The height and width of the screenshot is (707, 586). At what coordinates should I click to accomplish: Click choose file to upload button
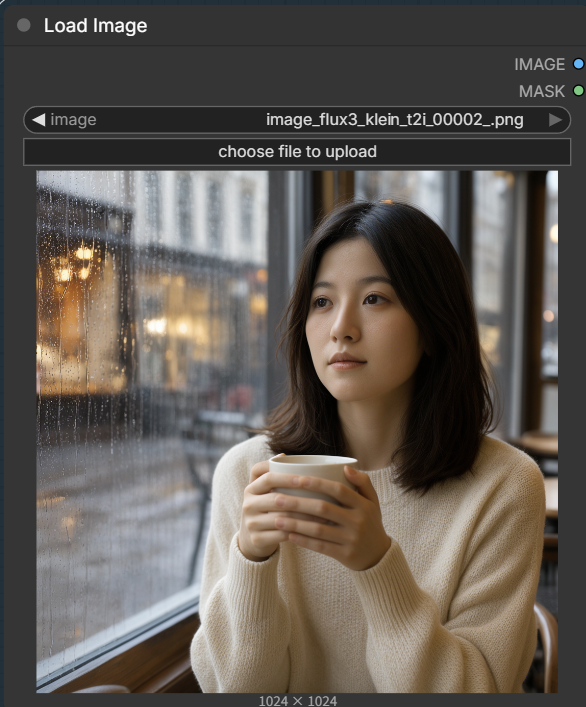tap(297, 152)
